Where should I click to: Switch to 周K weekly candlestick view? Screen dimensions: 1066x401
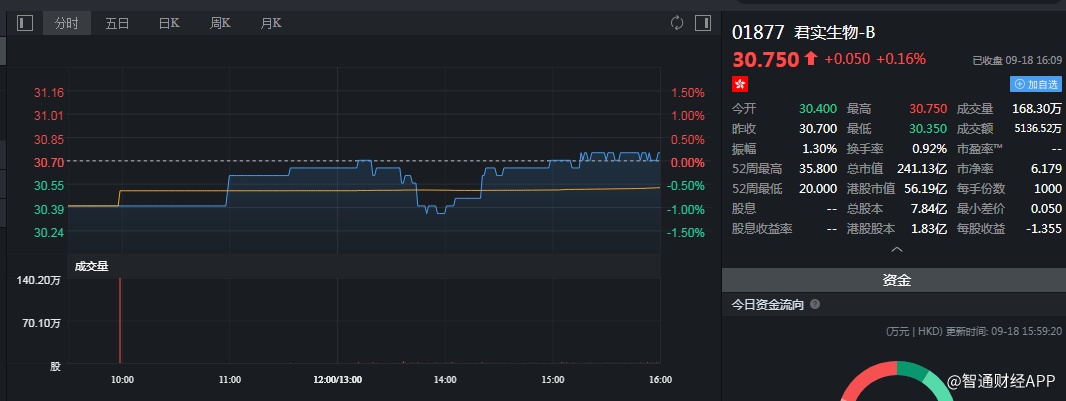[x=220, y=23]
